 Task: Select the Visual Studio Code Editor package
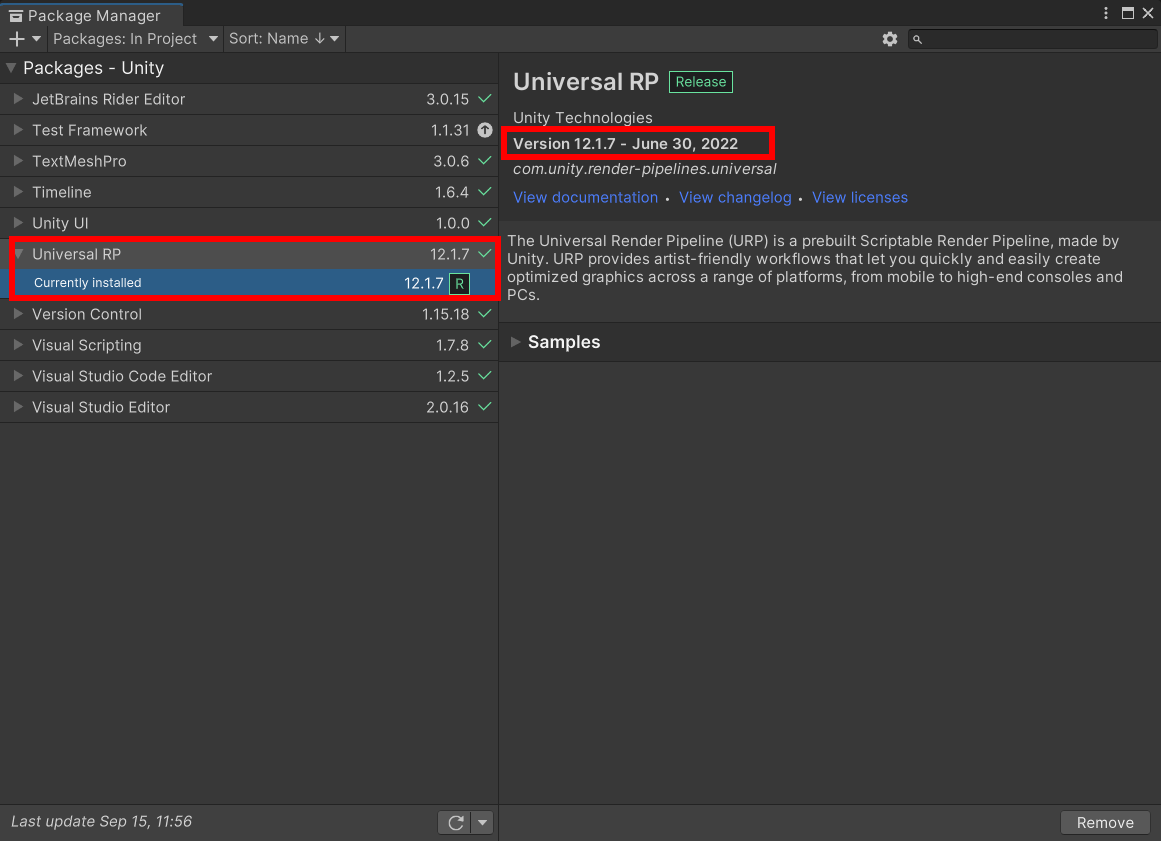pos(249,376)
